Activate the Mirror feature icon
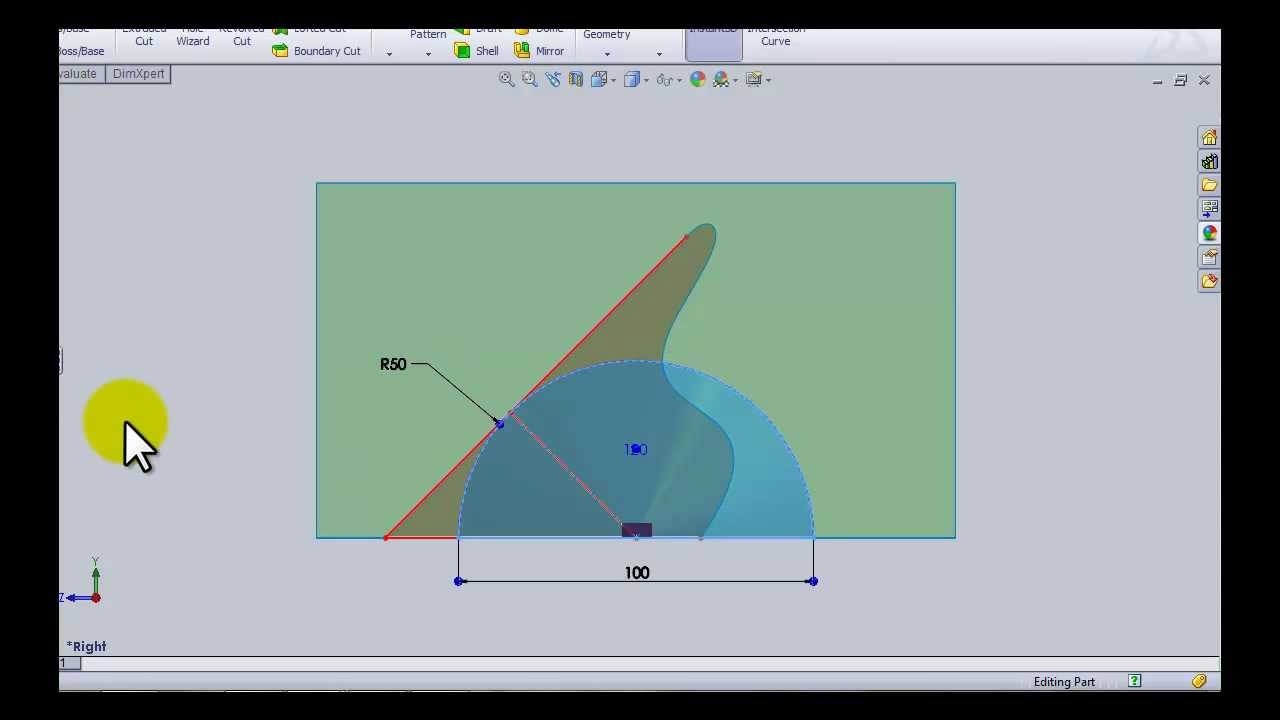This screenshot has height=720, width=1280. 522,51
